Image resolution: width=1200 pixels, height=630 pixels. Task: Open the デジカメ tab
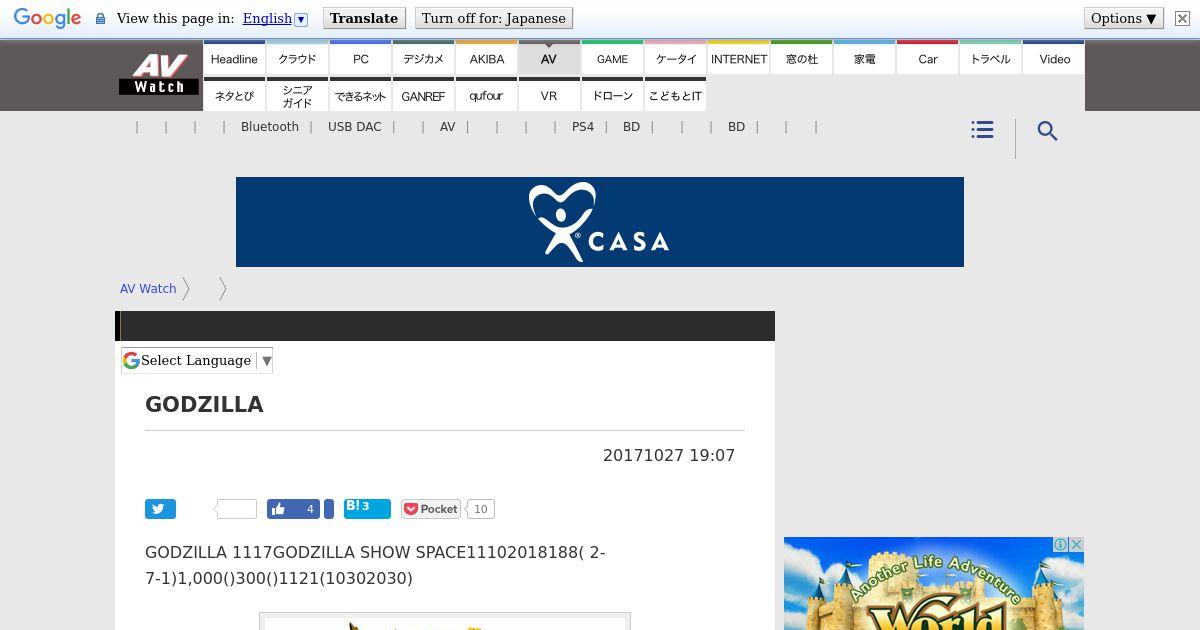[423, 58]
